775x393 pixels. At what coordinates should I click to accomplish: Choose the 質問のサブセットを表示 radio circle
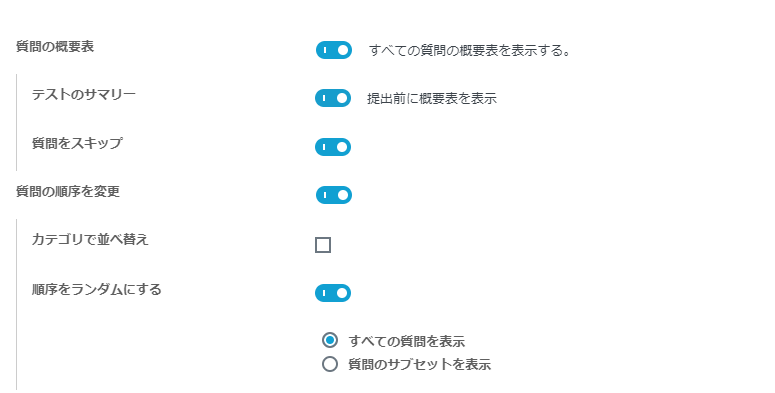point(330,364)
